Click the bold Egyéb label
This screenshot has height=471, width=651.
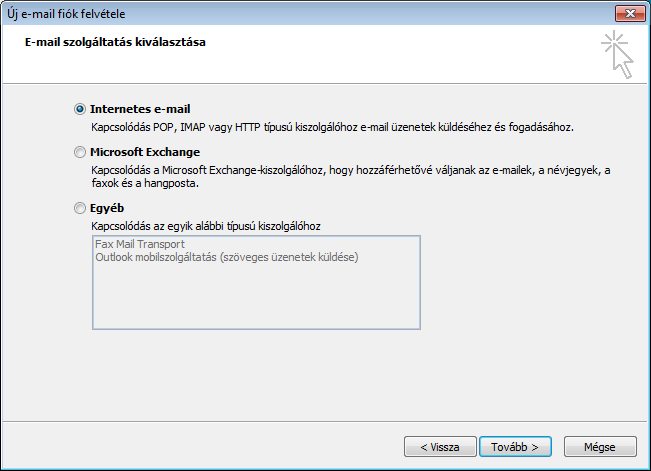(x=107, y=208)
